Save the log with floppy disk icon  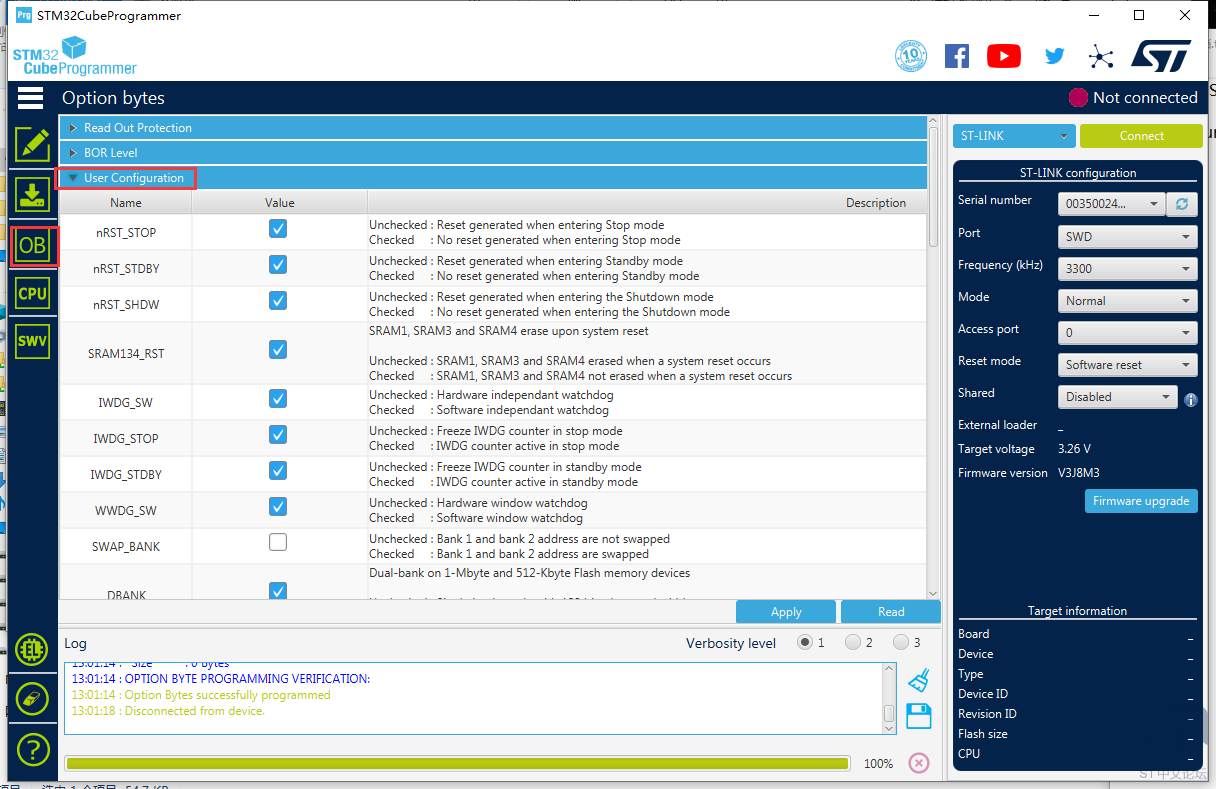(x=919, y=716)
